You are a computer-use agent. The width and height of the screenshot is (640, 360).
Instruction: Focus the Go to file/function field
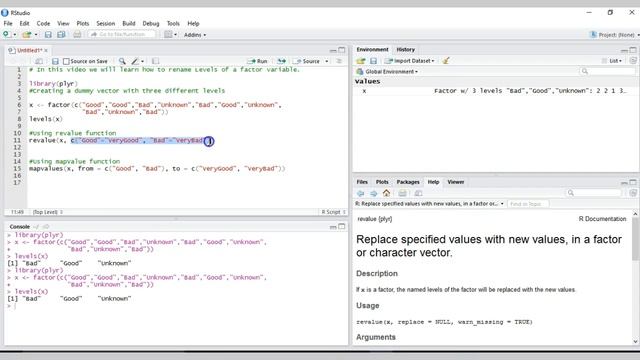click(x=122, y=35)
